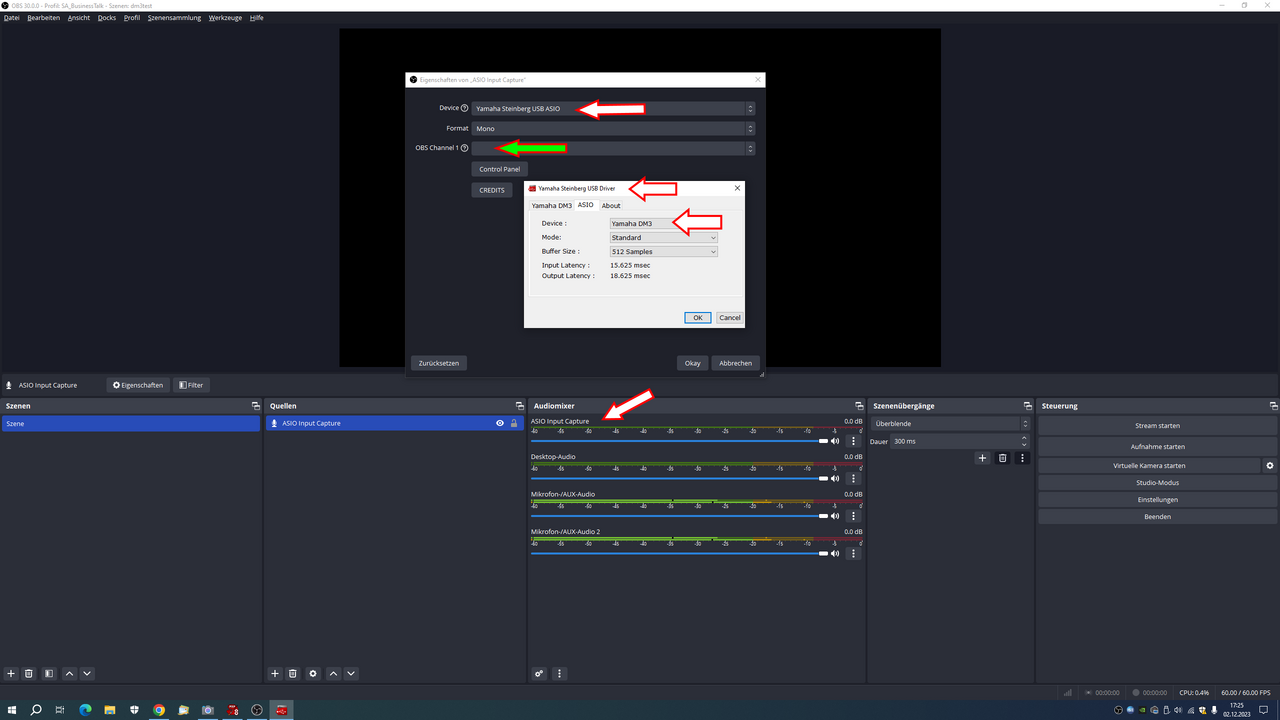Open scene filters icon in Szenen dock
Screen dimensions: 1280x720
click(49, 674)
